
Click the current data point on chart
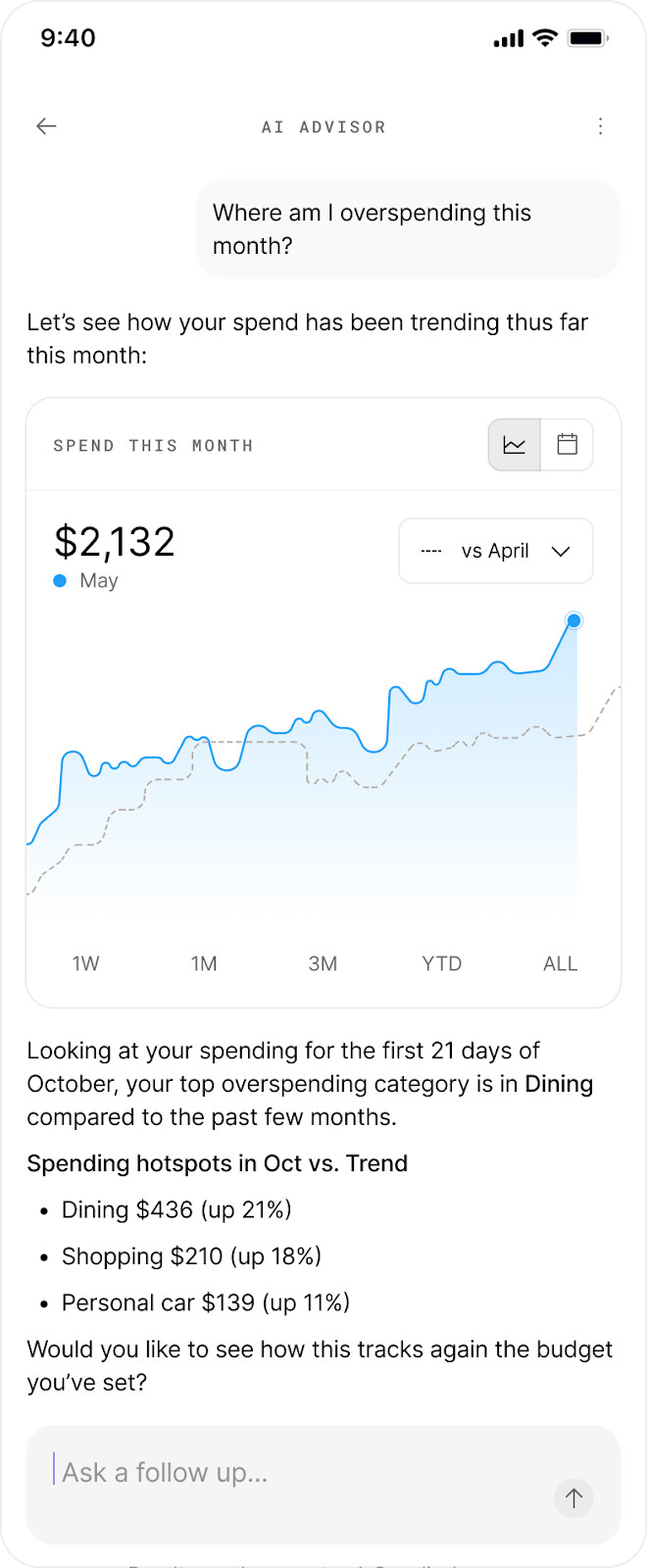[x=574, y=620]
